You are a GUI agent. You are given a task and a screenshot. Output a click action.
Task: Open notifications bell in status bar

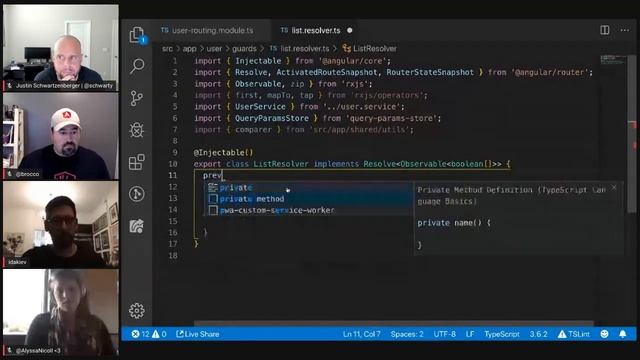tap(623, 334)
